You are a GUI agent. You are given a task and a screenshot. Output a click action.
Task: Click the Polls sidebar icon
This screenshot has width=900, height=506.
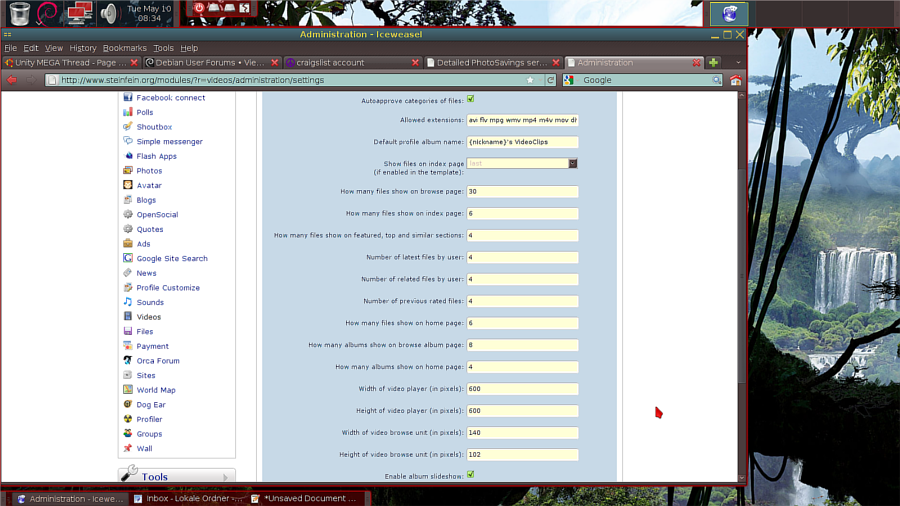[128, 112]
